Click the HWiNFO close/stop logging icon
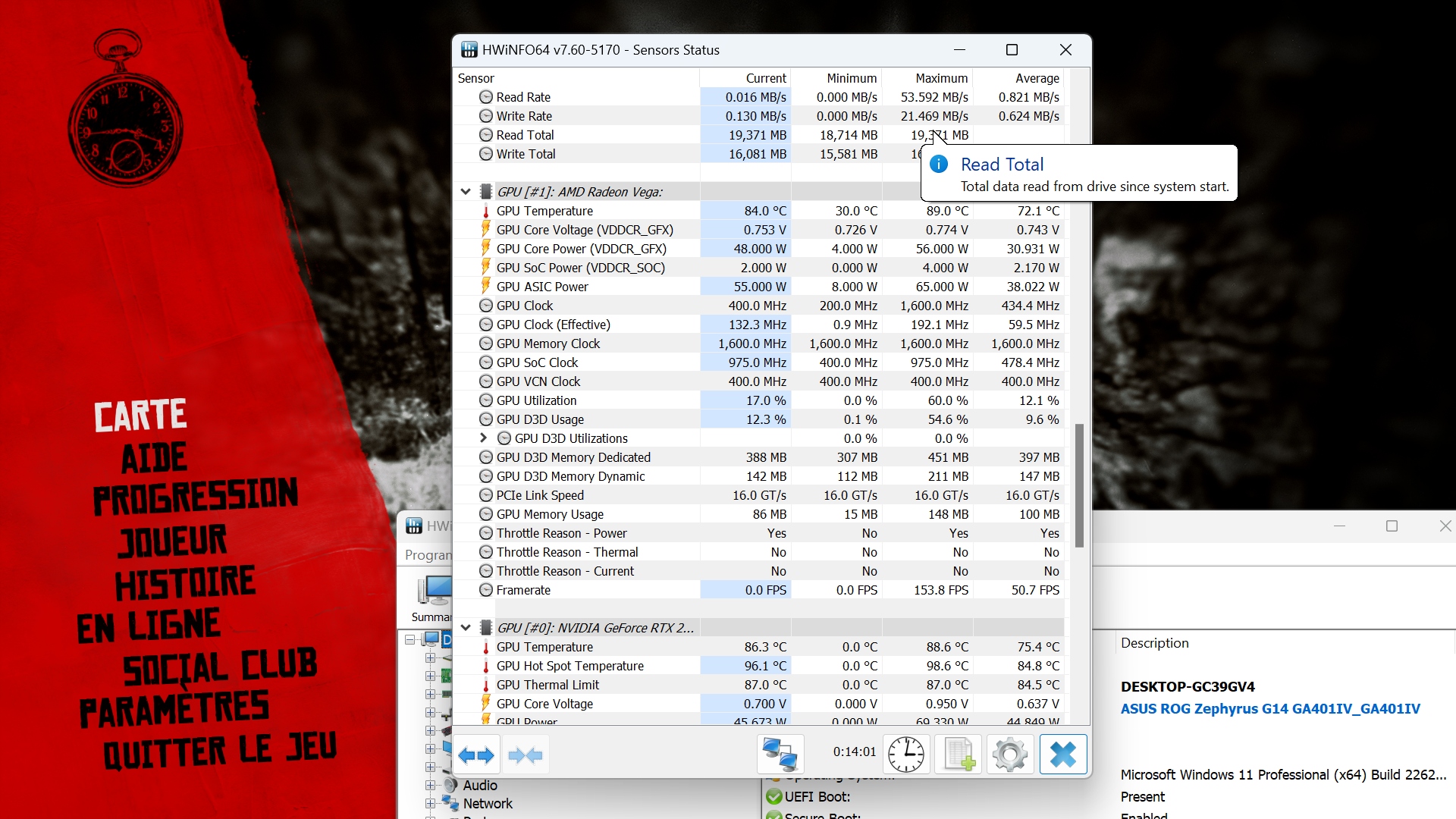 [1063, 754]
